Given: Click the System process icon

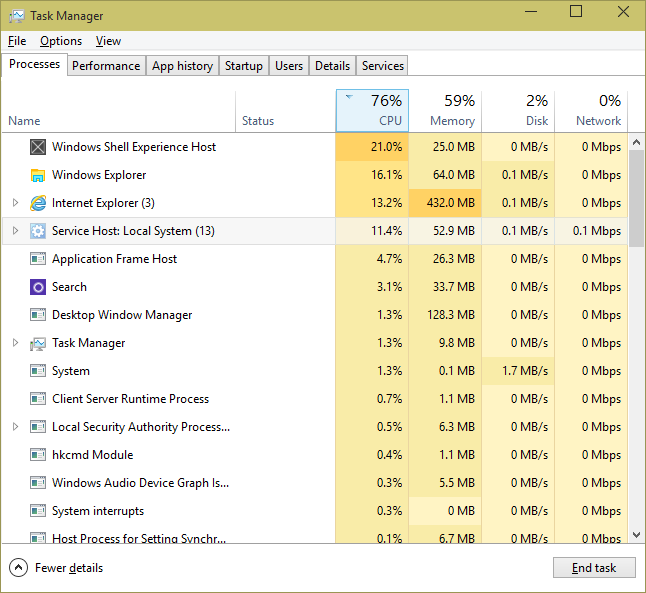Looking at the screenshot, I should click(x=38, y=371).
